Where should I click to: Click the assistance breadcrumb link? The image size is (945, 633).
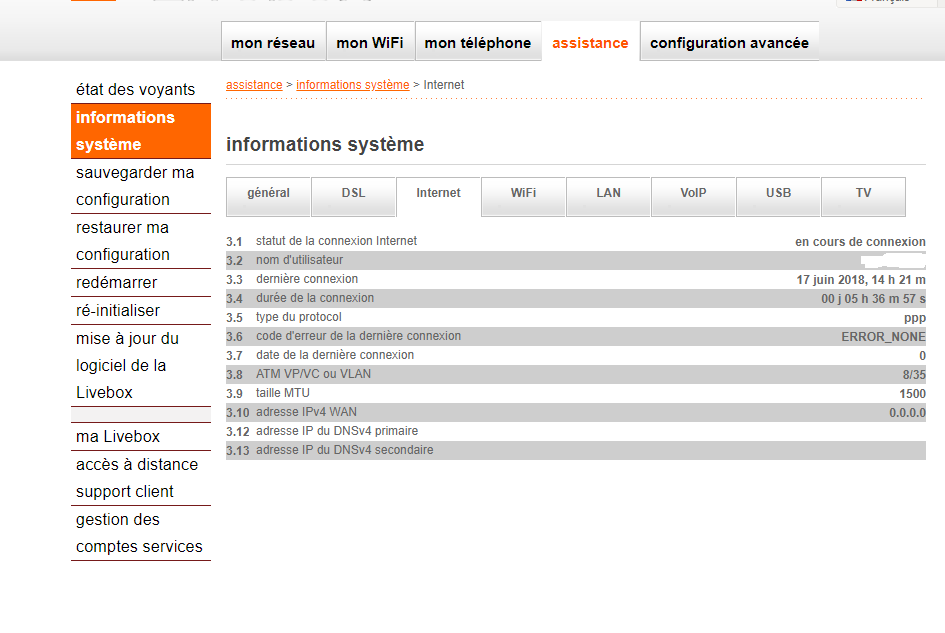254,85
